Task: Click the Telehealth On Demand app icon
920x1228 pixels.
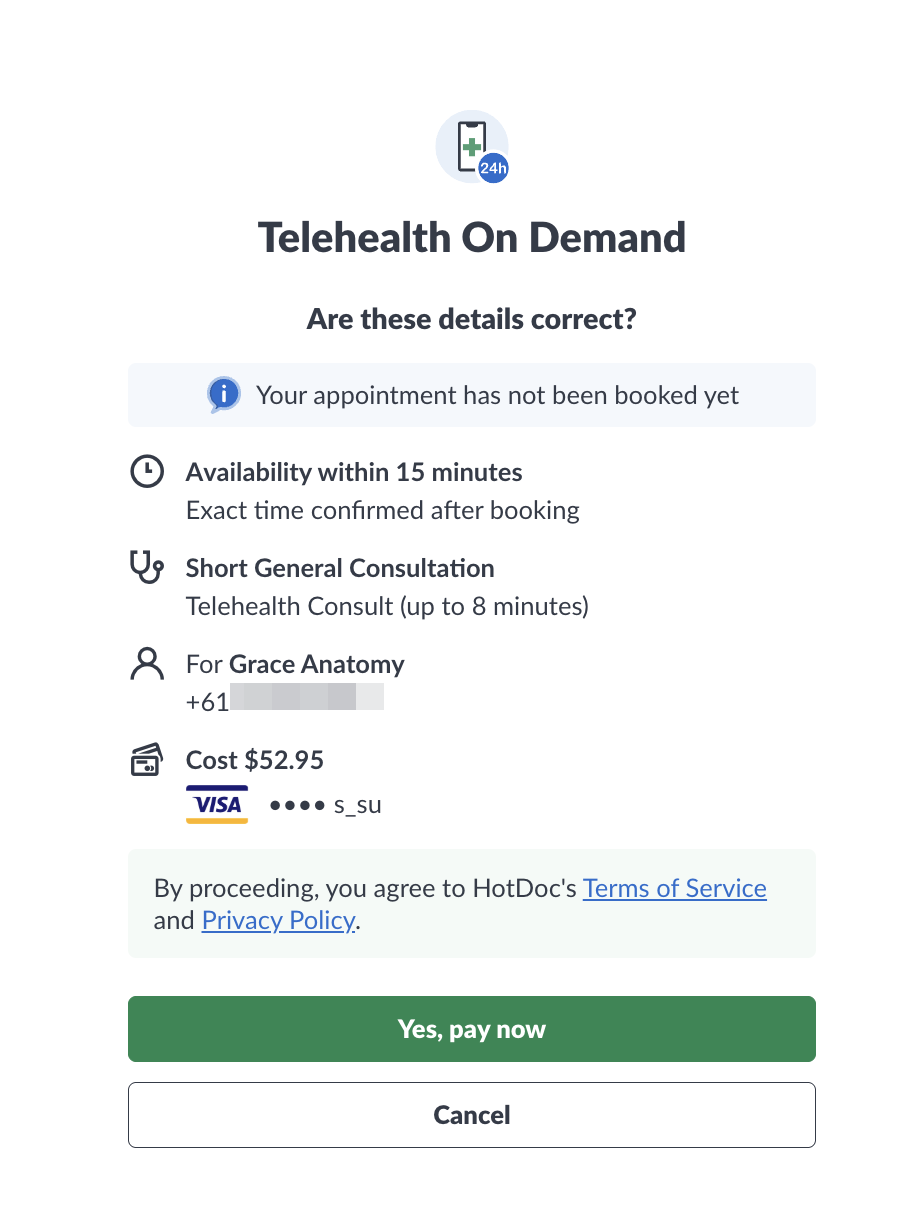Action: click(471, 146)
